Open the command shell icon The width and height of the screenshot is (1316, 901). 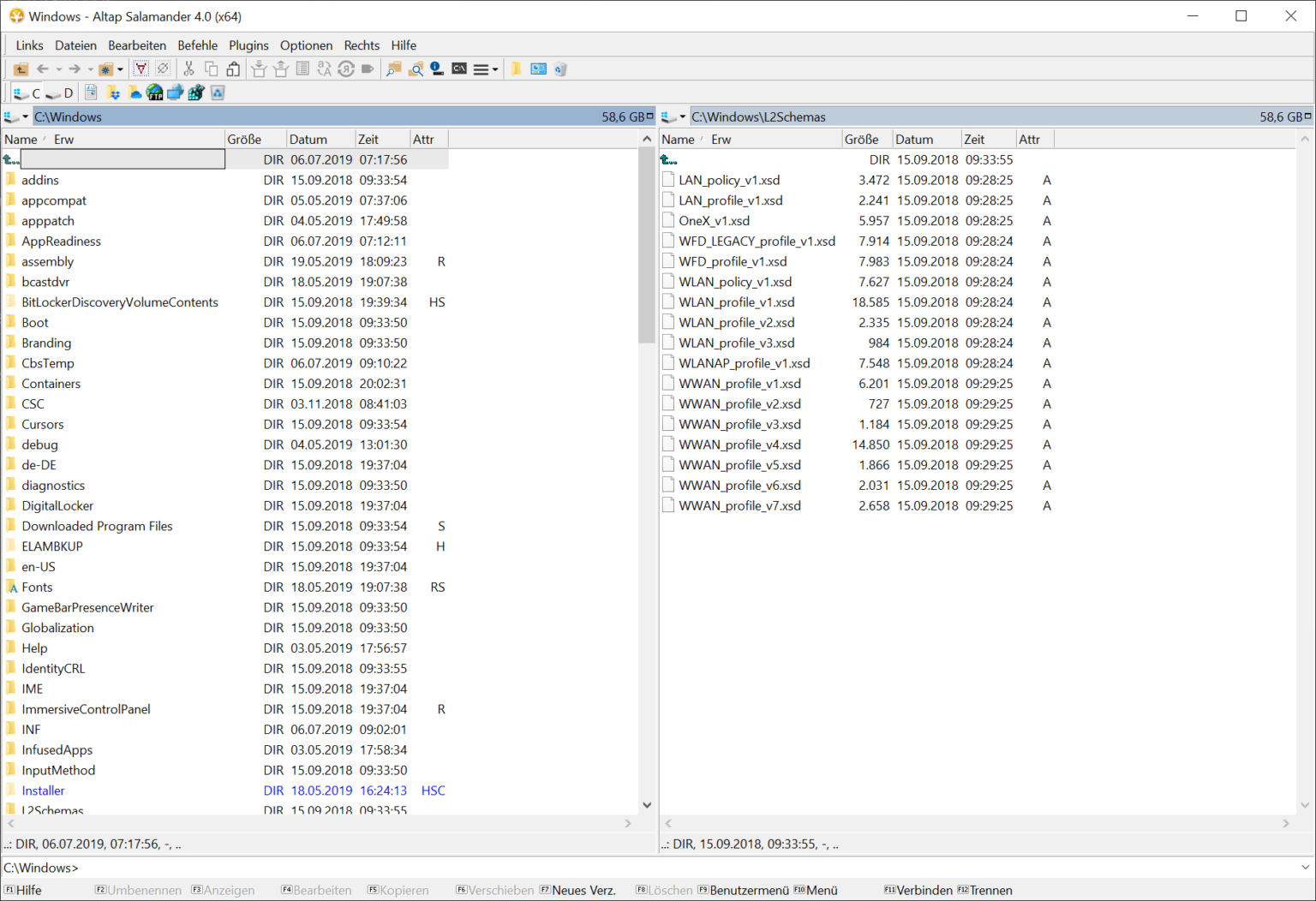coord(459,69)
